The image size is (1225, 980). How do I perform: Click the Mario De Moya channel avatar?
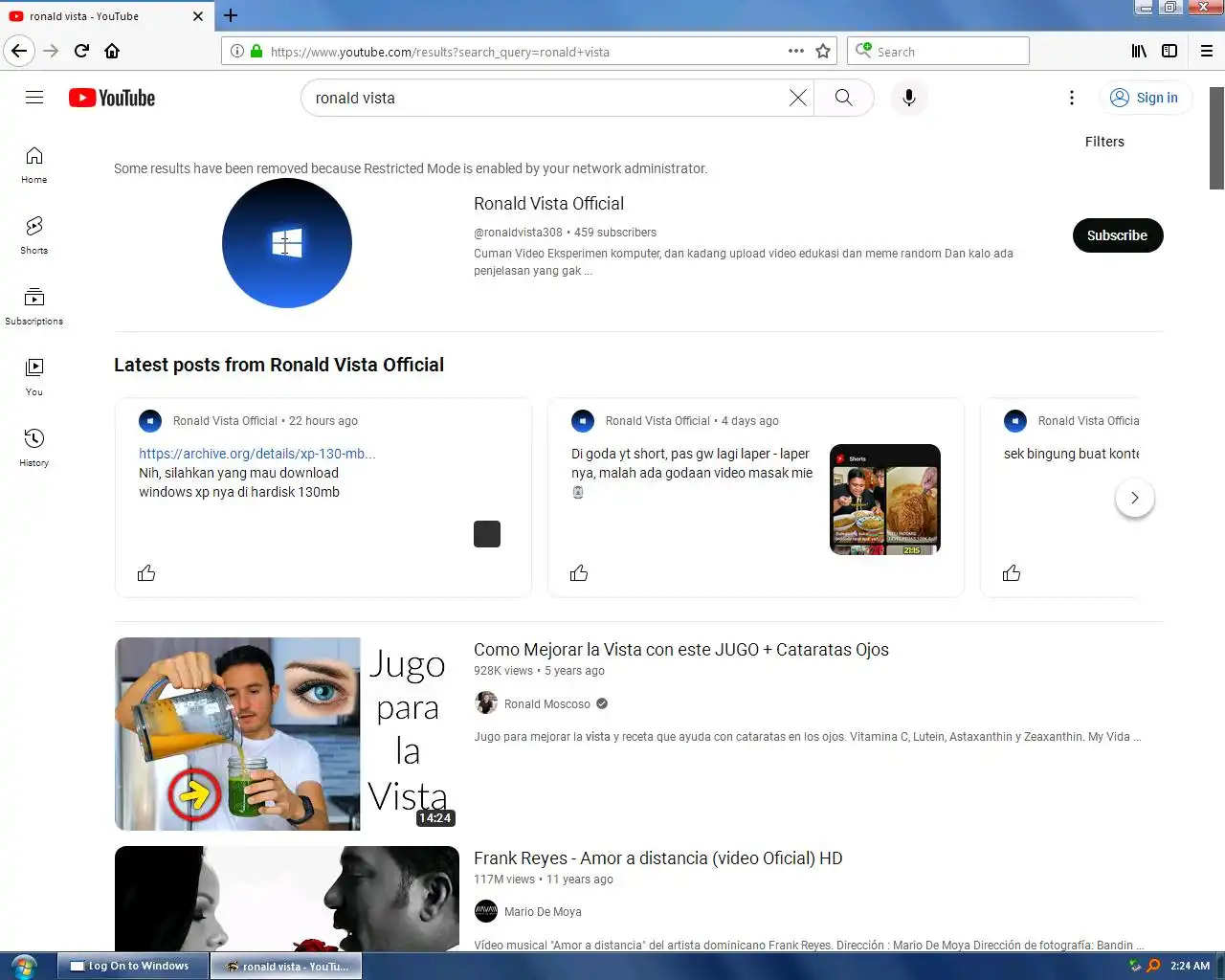tap(486, 911)
